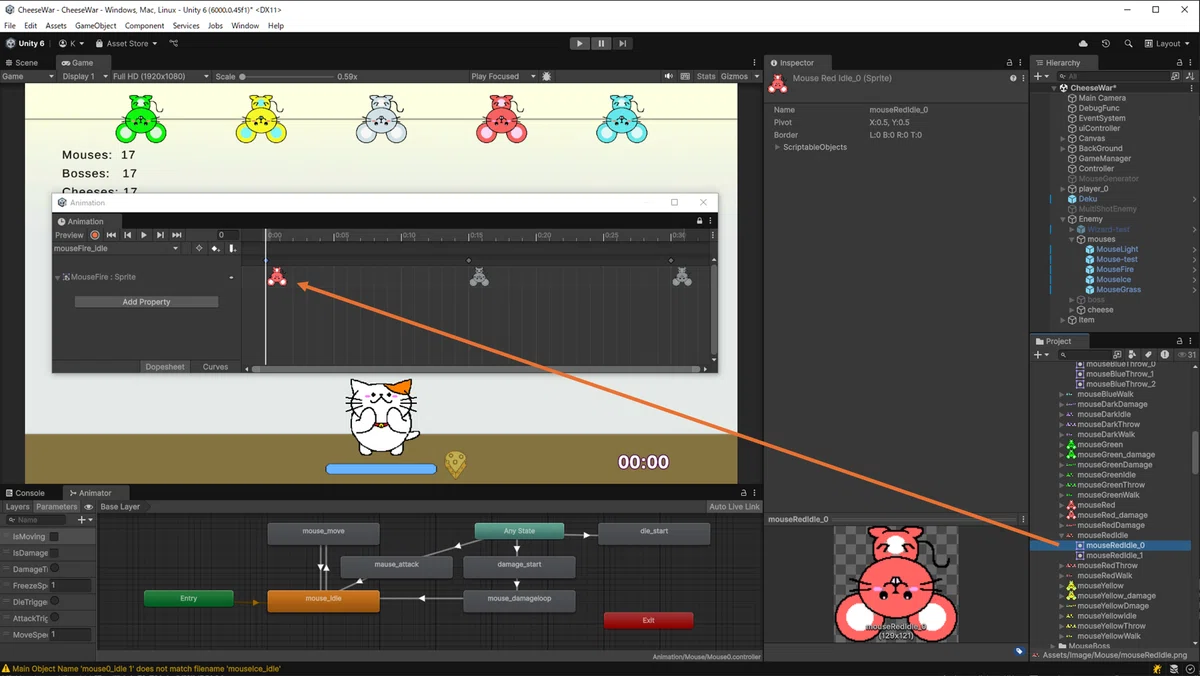Jump to the first frame of the animation
1200x676 pixels.
tap(111, 235)
